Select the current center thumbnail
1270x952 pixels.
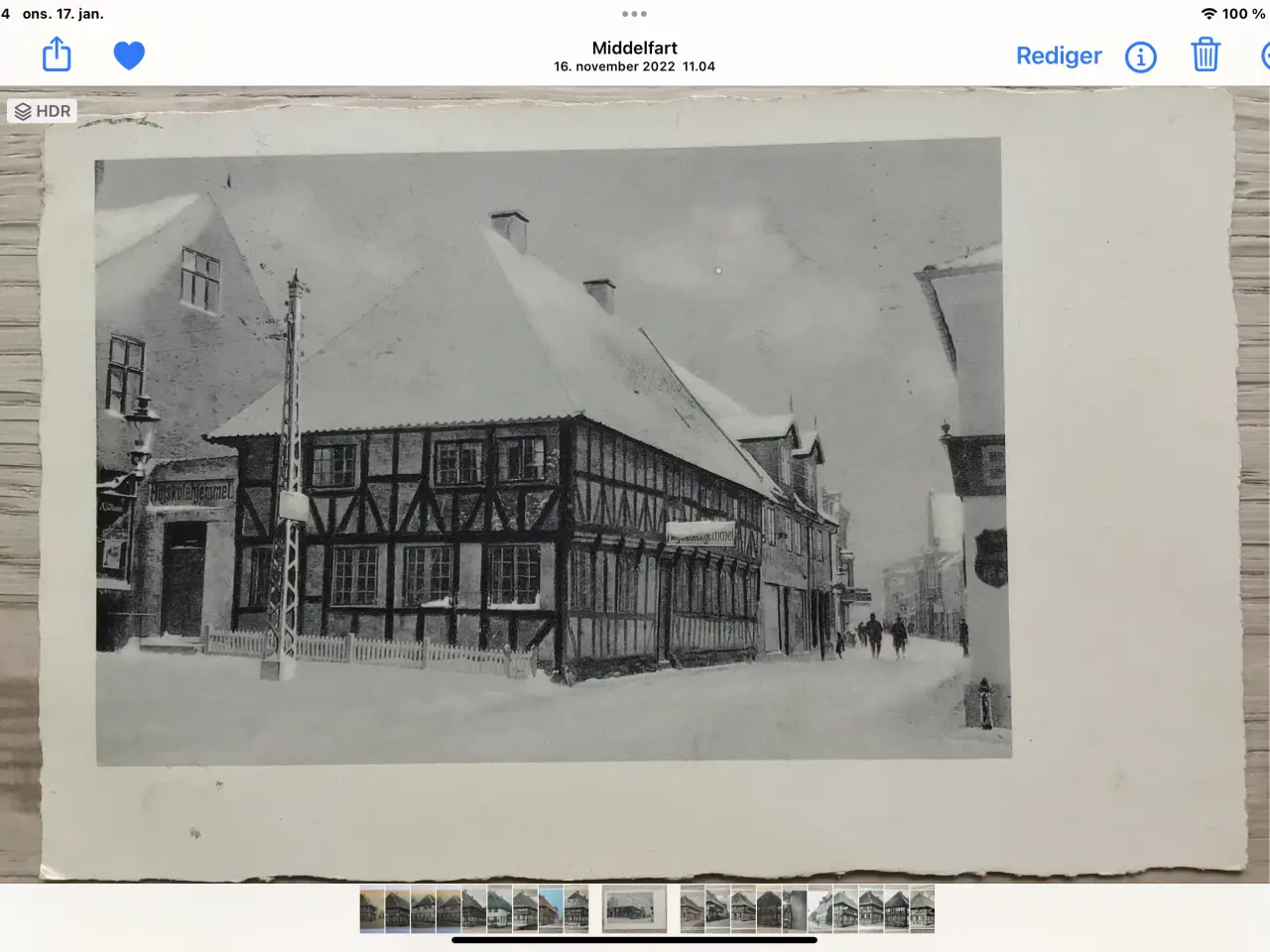pyautogui.click(x=634, y=909)
